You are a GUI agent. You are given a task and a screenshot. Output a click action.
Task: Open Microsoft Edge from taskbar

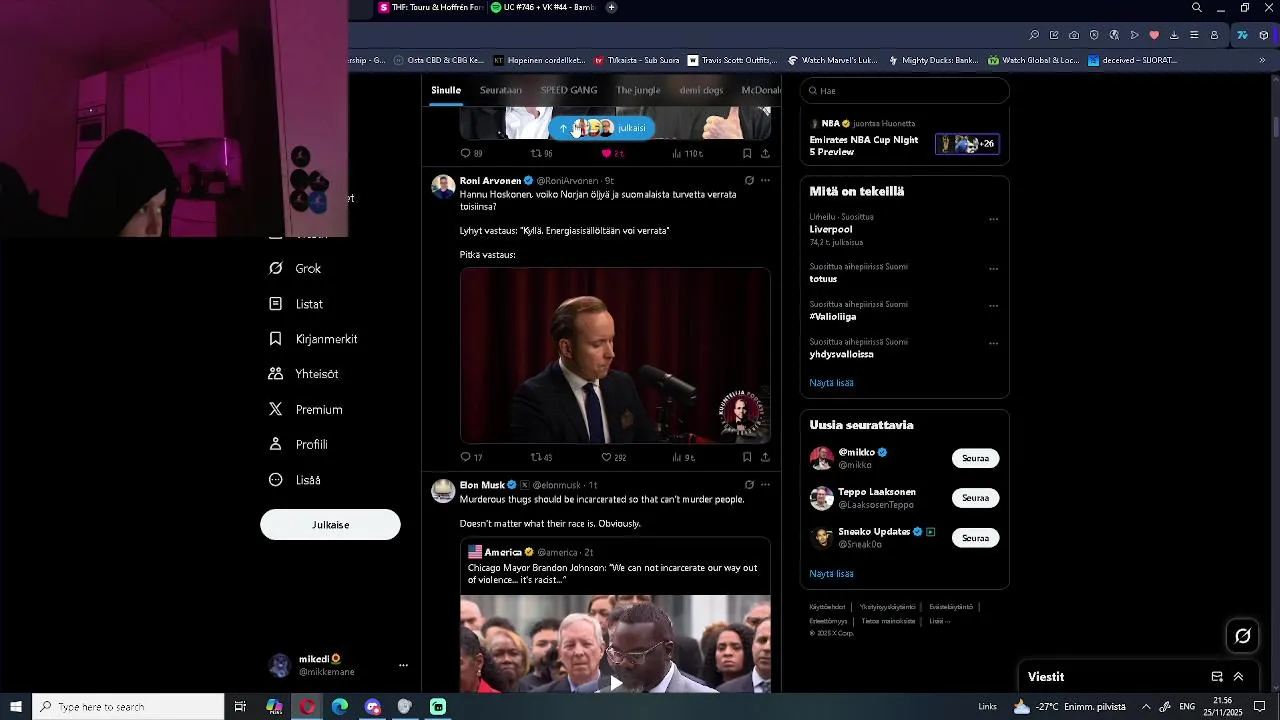point(340,707)
